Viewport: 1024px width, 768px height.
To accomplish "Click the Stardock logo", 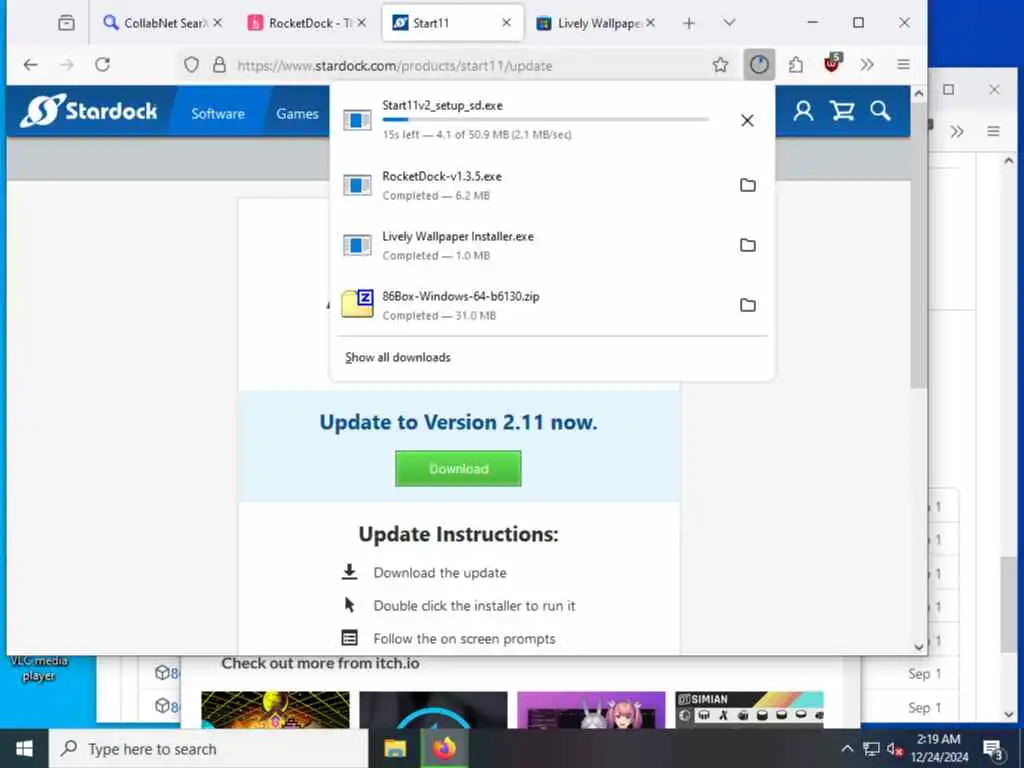I will pos(89,110).
